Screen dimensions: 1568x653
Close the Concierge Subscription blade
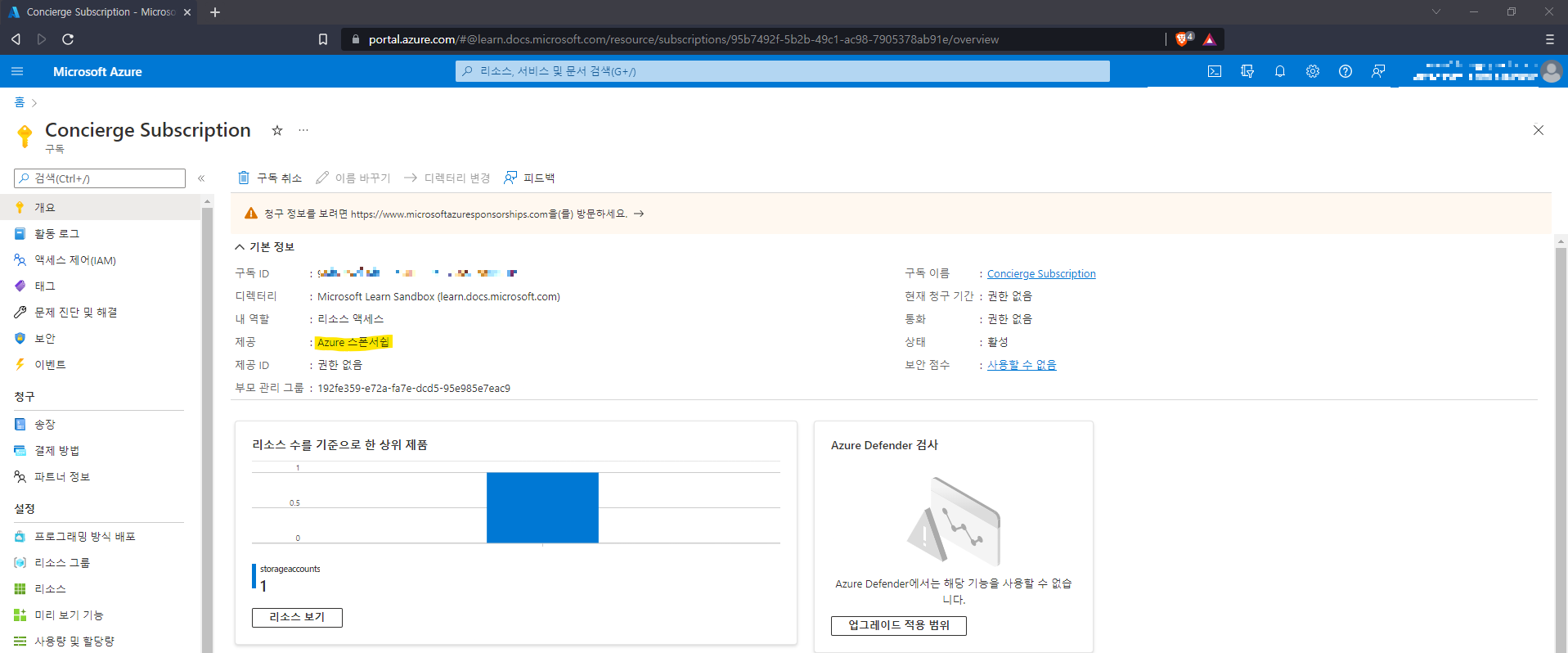(1539, 130)
